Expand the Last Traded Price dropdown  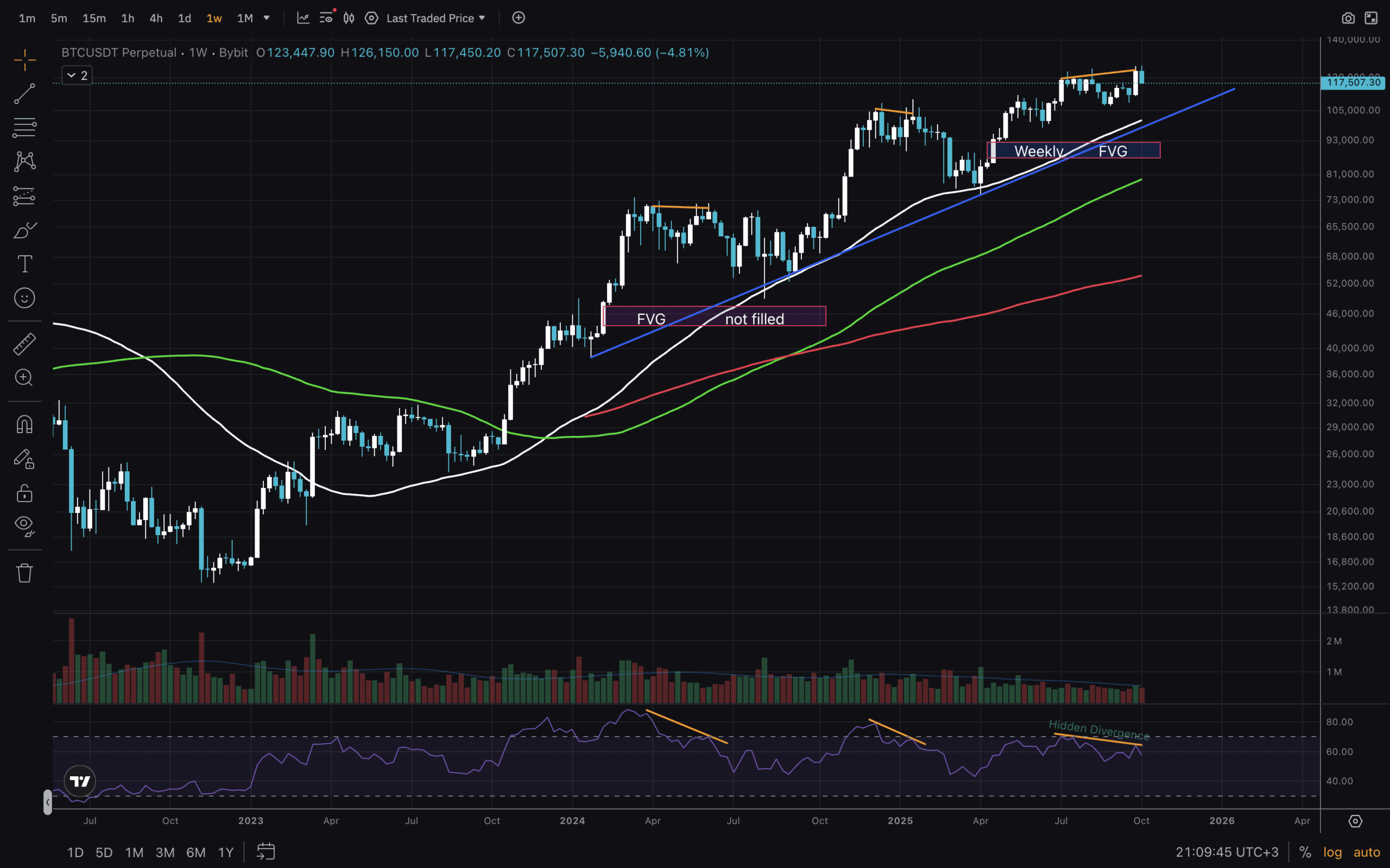437,18
